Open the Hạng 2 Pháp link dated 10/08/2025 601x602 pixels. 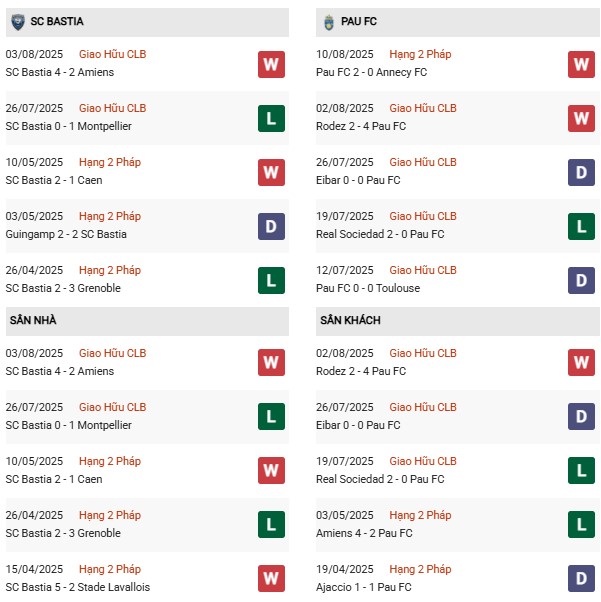pos(420,54)
